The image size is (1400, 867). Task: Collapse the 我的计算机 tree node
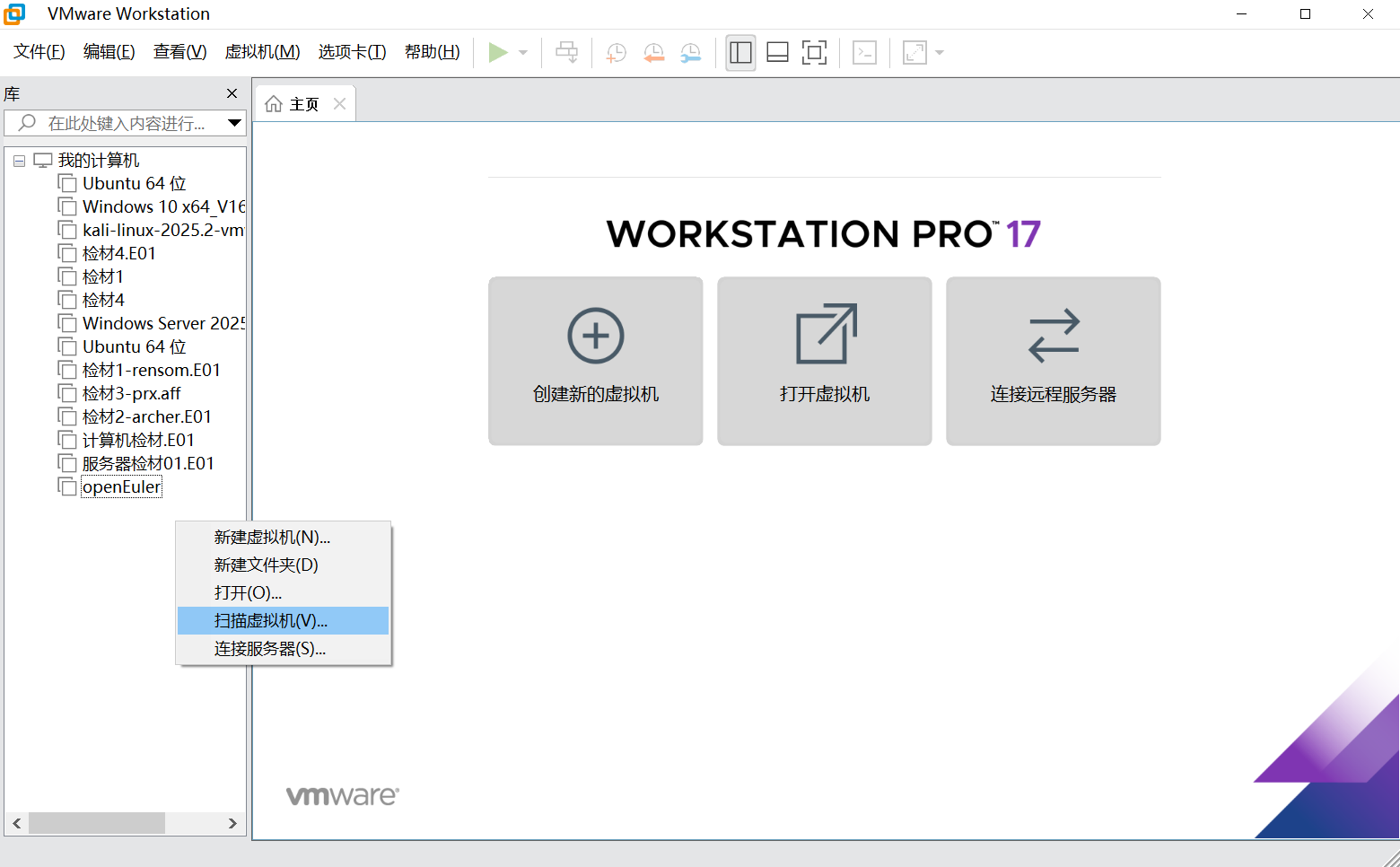click(19, 161)
